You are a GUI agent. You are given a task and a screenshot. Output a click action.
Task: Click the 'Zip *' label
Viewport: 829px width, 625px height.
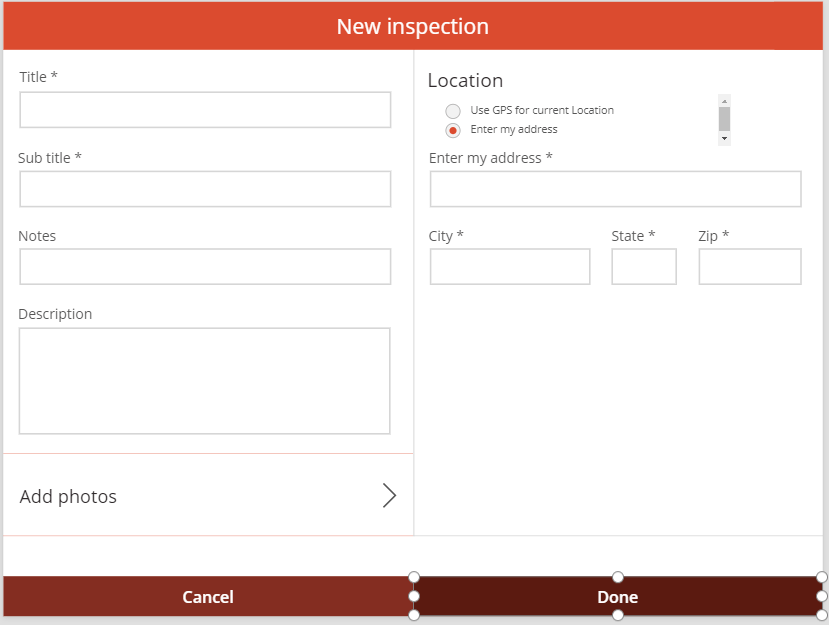tap(713, 236)
